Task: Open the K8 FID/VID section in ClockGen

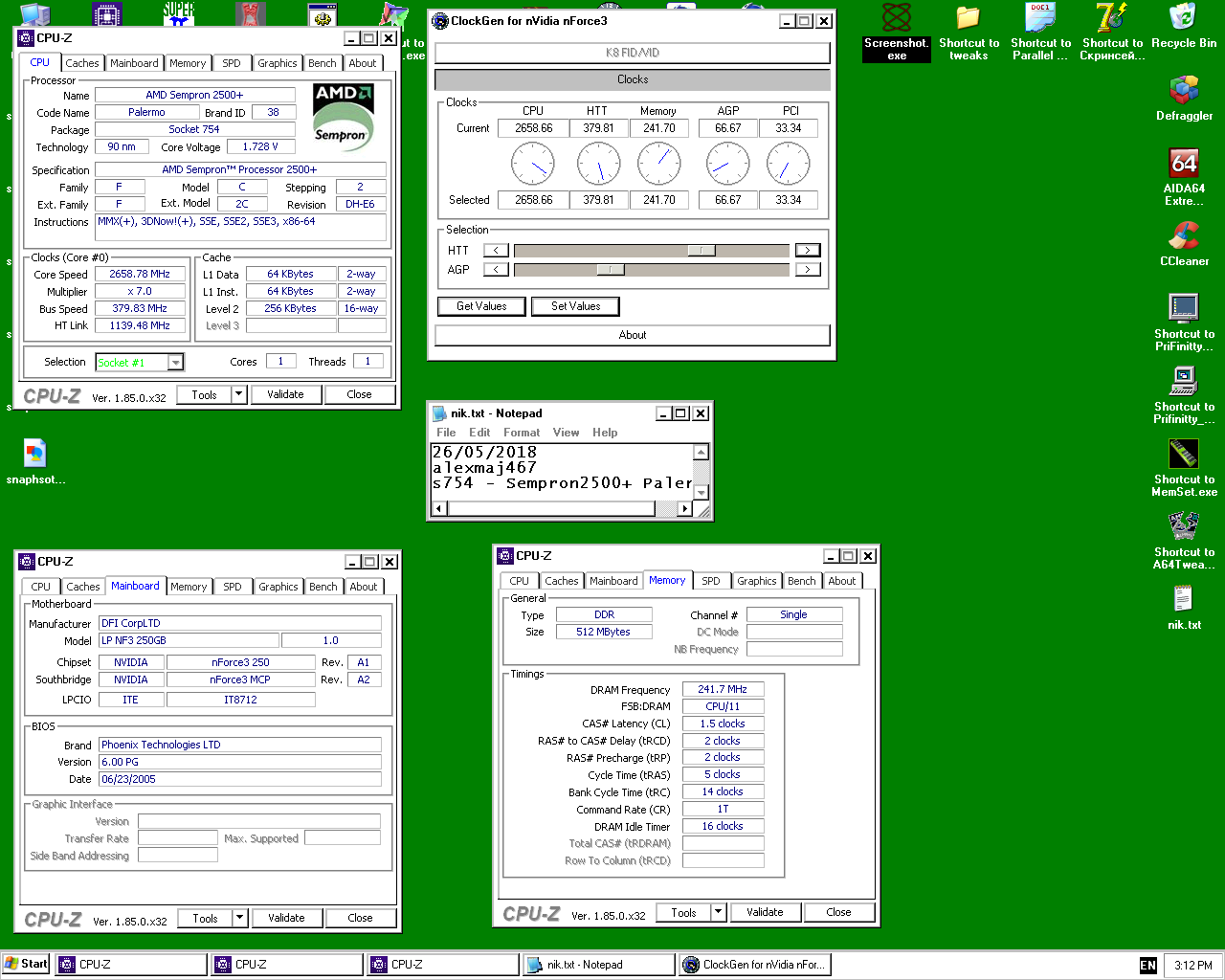Action: point(633,53)
